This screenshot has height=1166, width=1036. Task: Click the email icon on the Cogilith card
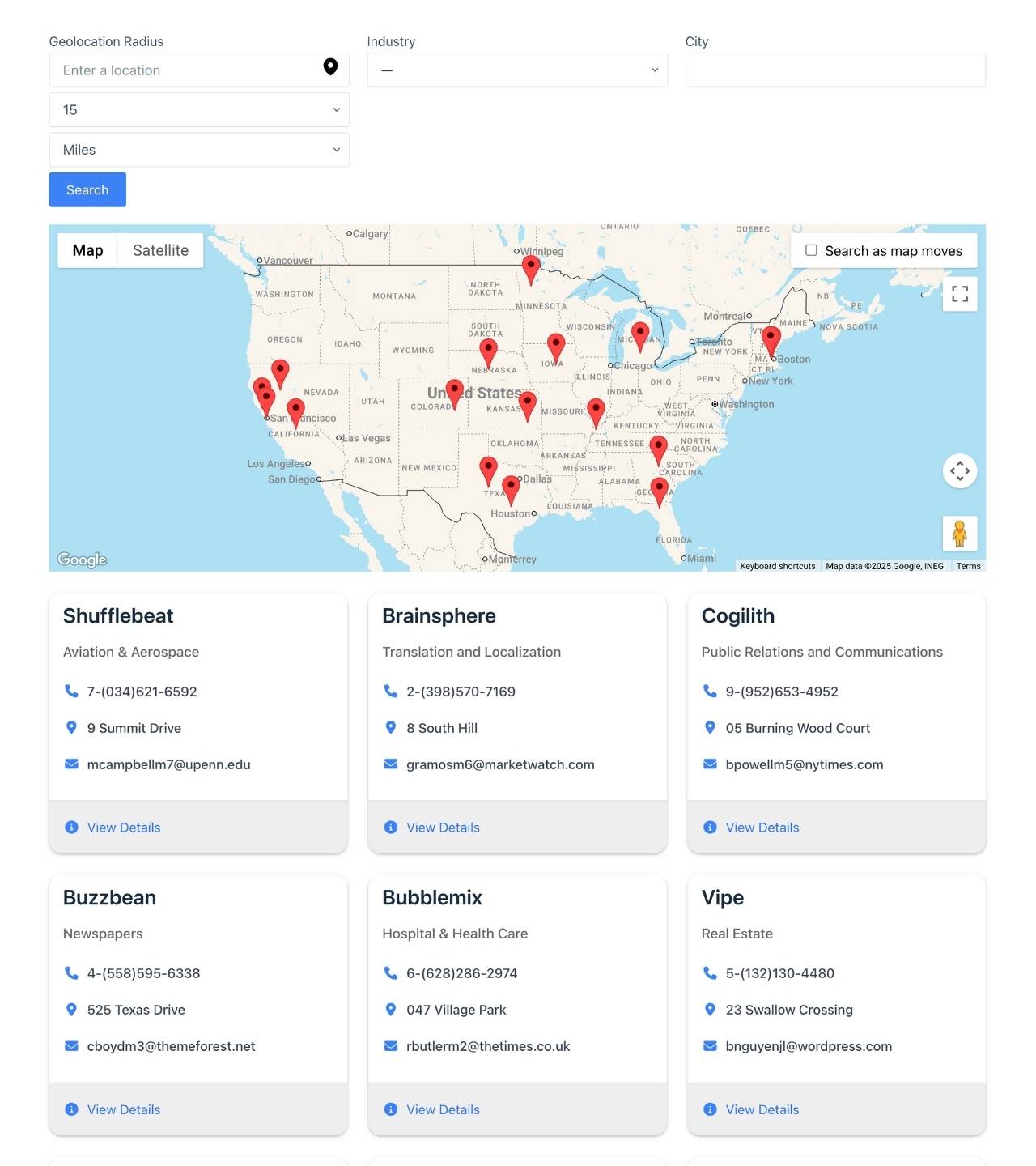710,764
